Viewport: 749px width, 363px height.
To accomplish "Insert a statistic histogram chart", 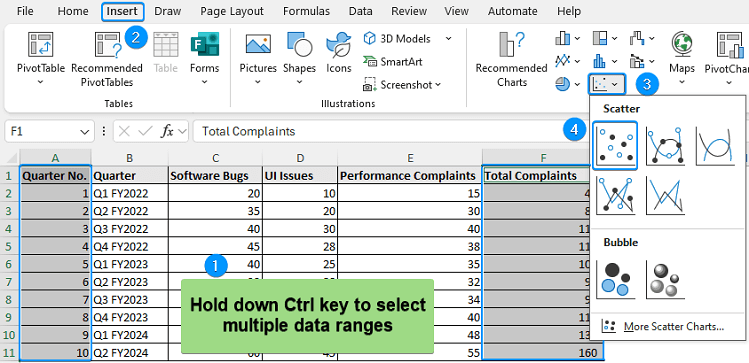I will [x=599, y=61].
